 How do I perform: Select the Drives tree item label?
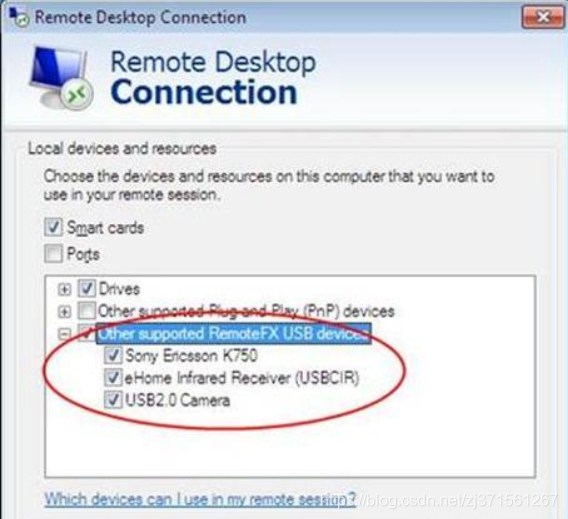click(x=119, y=289)
